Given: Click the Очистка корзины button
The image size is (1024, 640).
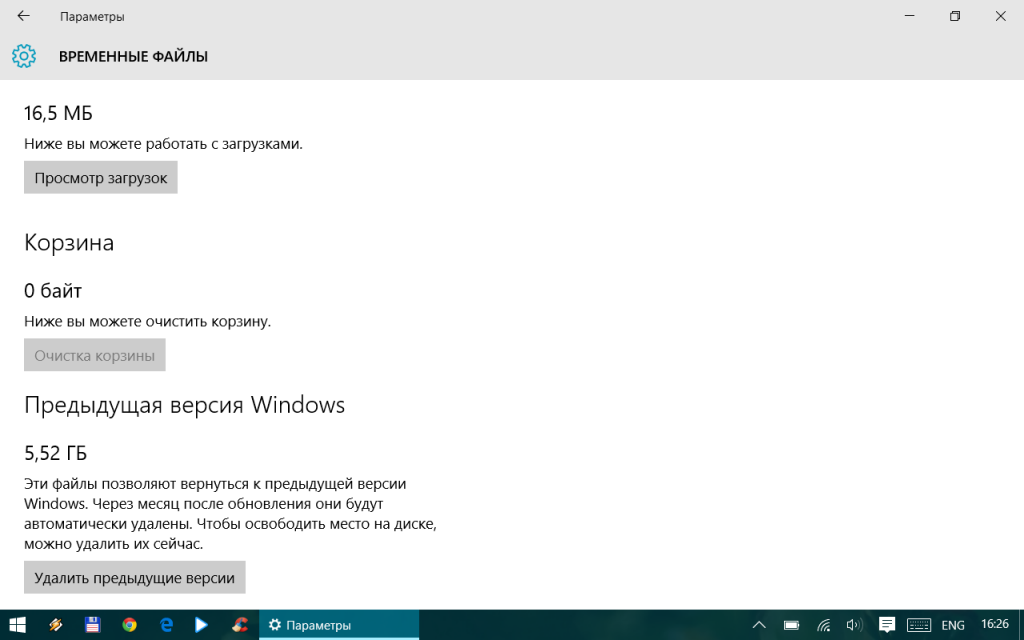Looking at the screenshot, I should (94, 354).
